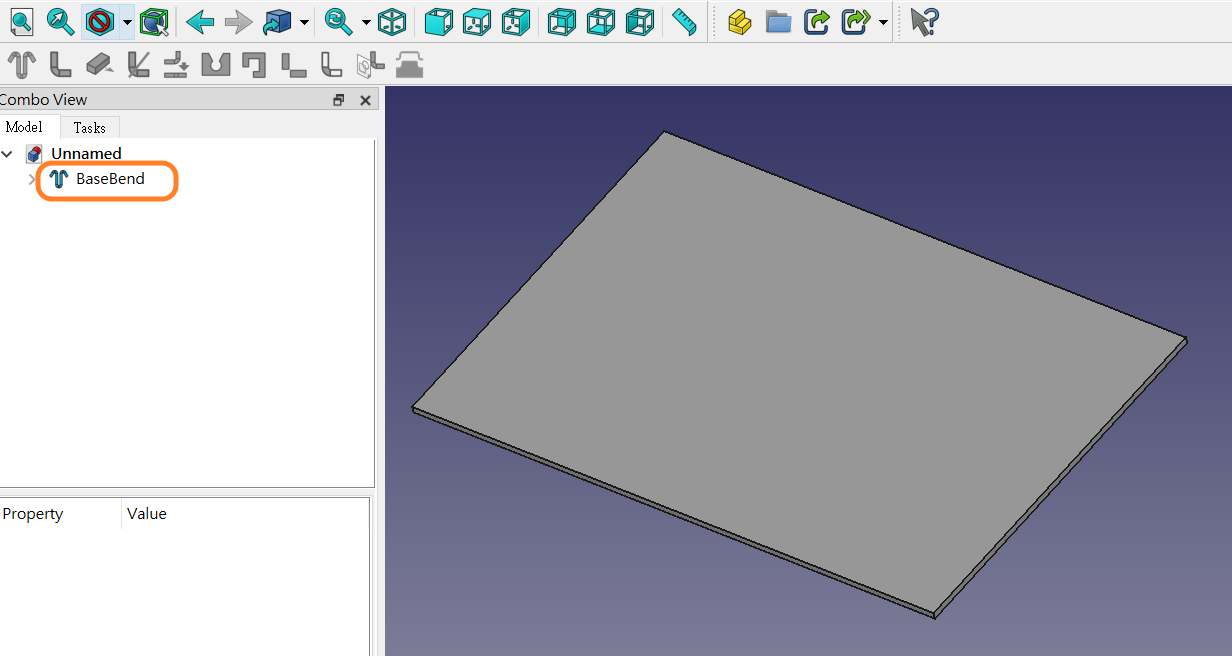Switch to the Top view cube

click(476, 21)
